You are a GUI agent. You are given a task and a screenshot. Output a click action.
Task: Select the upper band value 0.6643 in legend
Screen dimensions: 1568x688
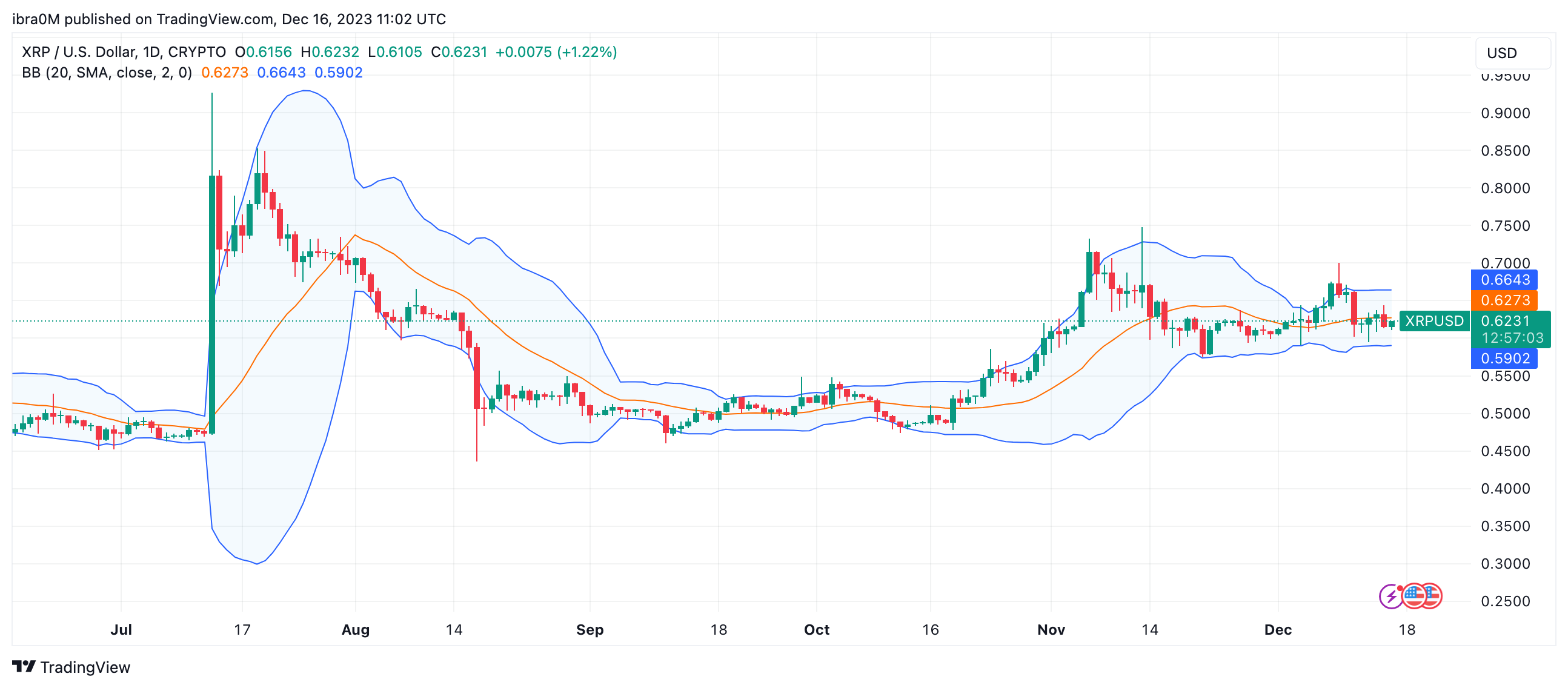(281, 73)
